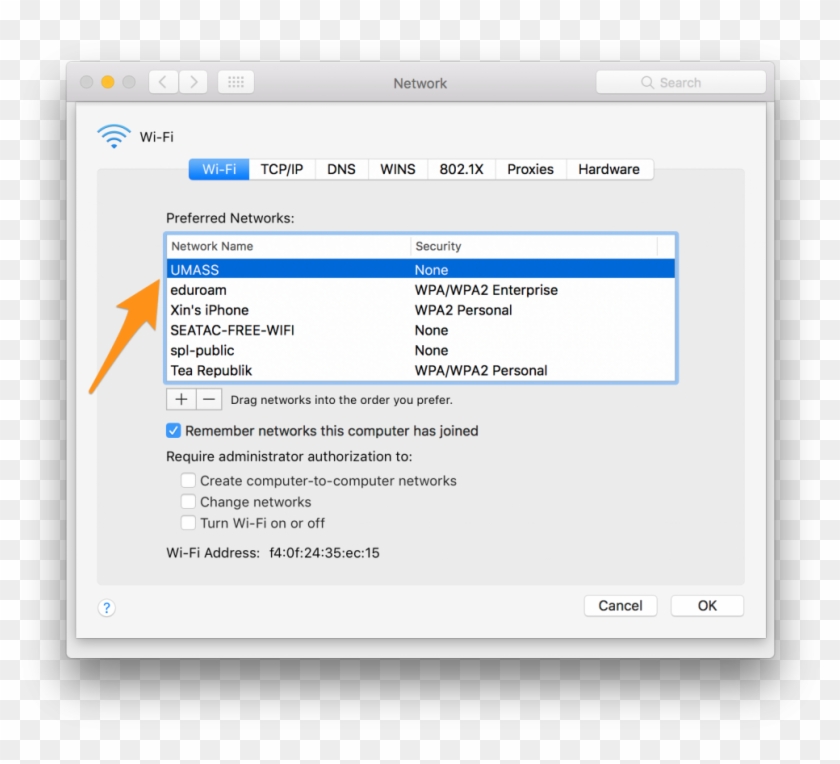Click the back navigation arrow
Screen dimensions: 840x764
(x=163, y=82)
